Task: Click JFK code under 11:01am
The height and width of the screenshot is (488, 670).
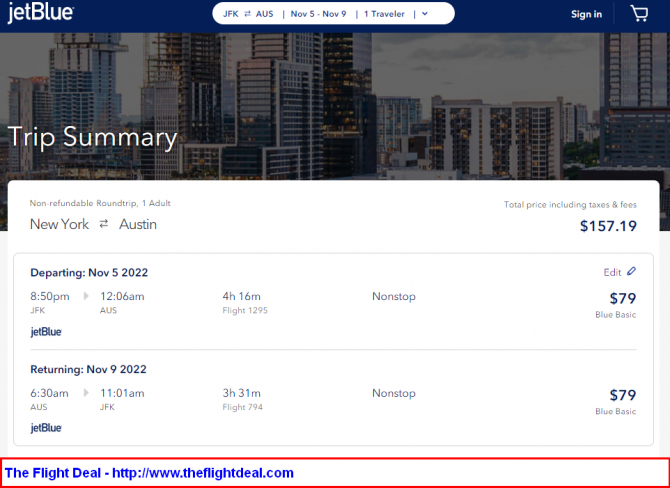Action: point(107,407)
